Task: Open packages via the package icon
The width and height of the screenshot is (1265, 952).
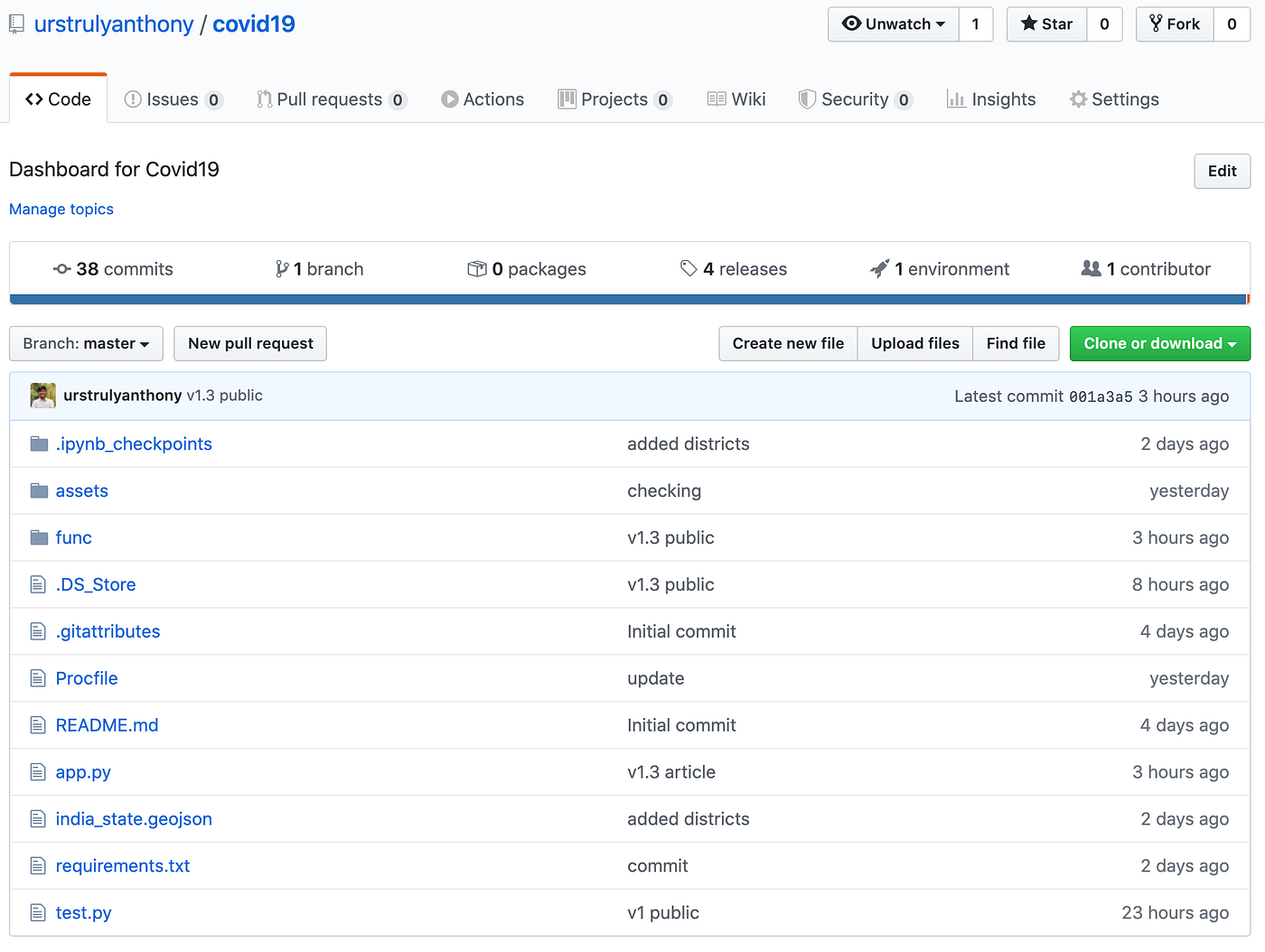Action: pyautogui.click(x=477, y=268)
